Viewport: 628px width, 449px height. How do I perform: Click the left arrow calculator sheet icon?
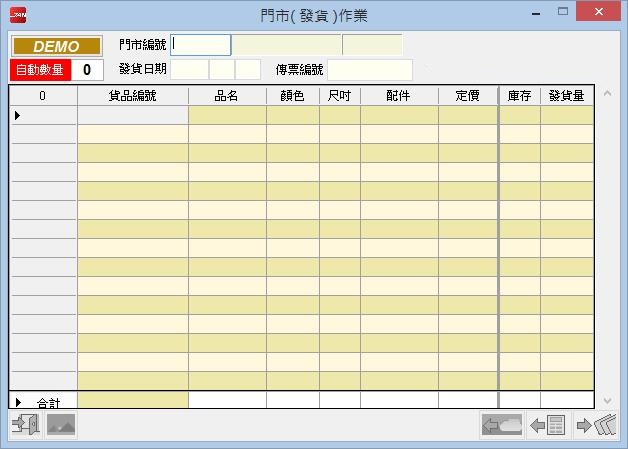tap(547, 425)
